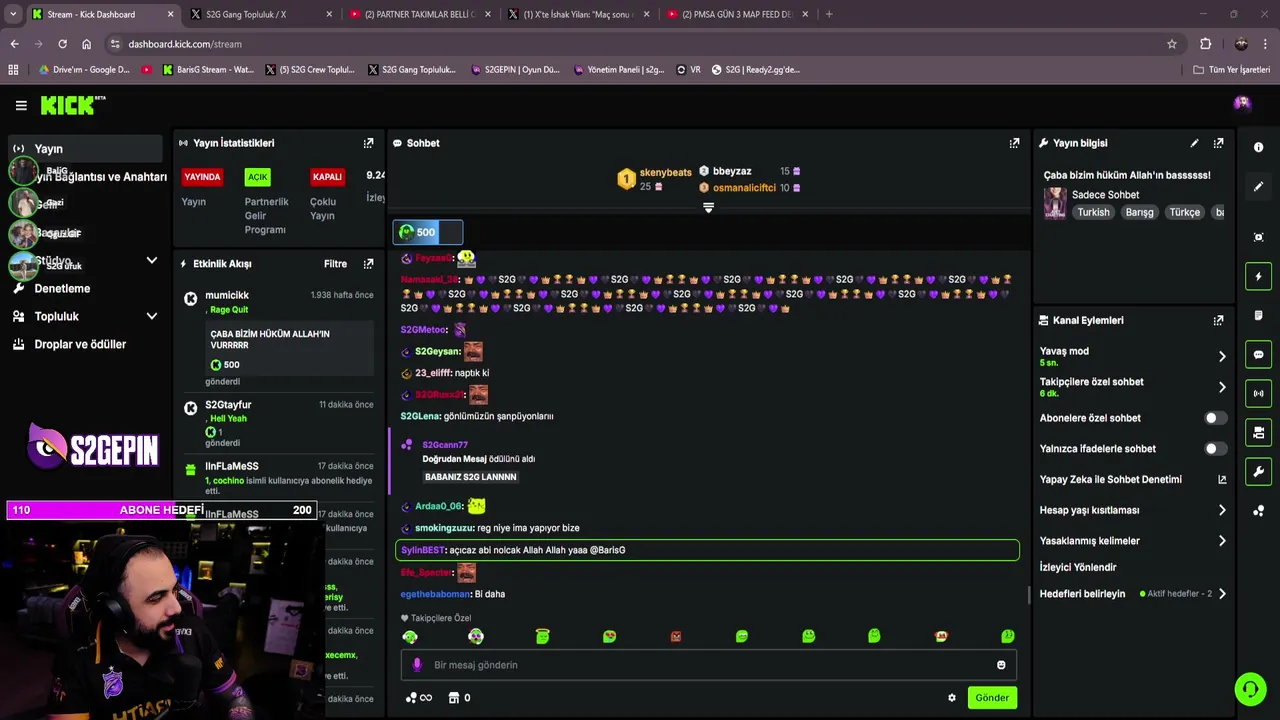Expand Yavaş mod settings
The width and height of the screenshot is (1280, 720).
[x=1222, y=356]
